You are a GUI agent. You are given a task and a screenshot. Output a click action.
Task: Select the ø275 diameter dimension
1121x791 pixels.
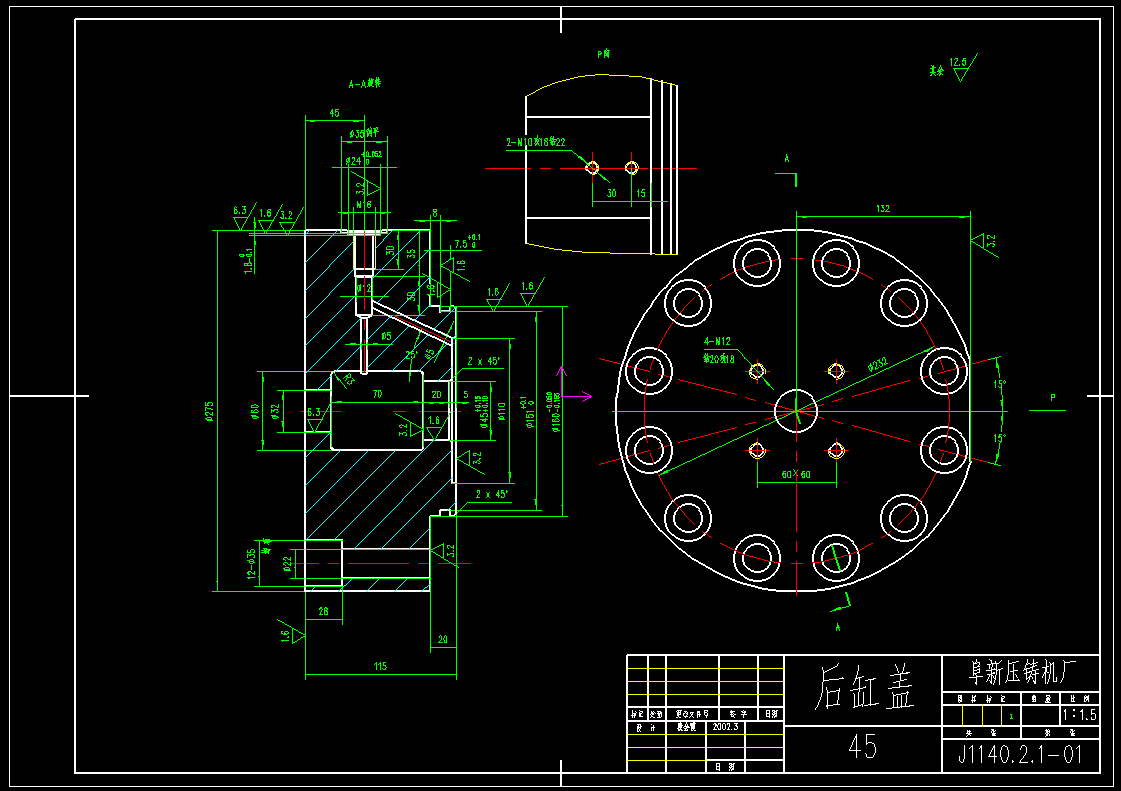(x=209, y=411)
